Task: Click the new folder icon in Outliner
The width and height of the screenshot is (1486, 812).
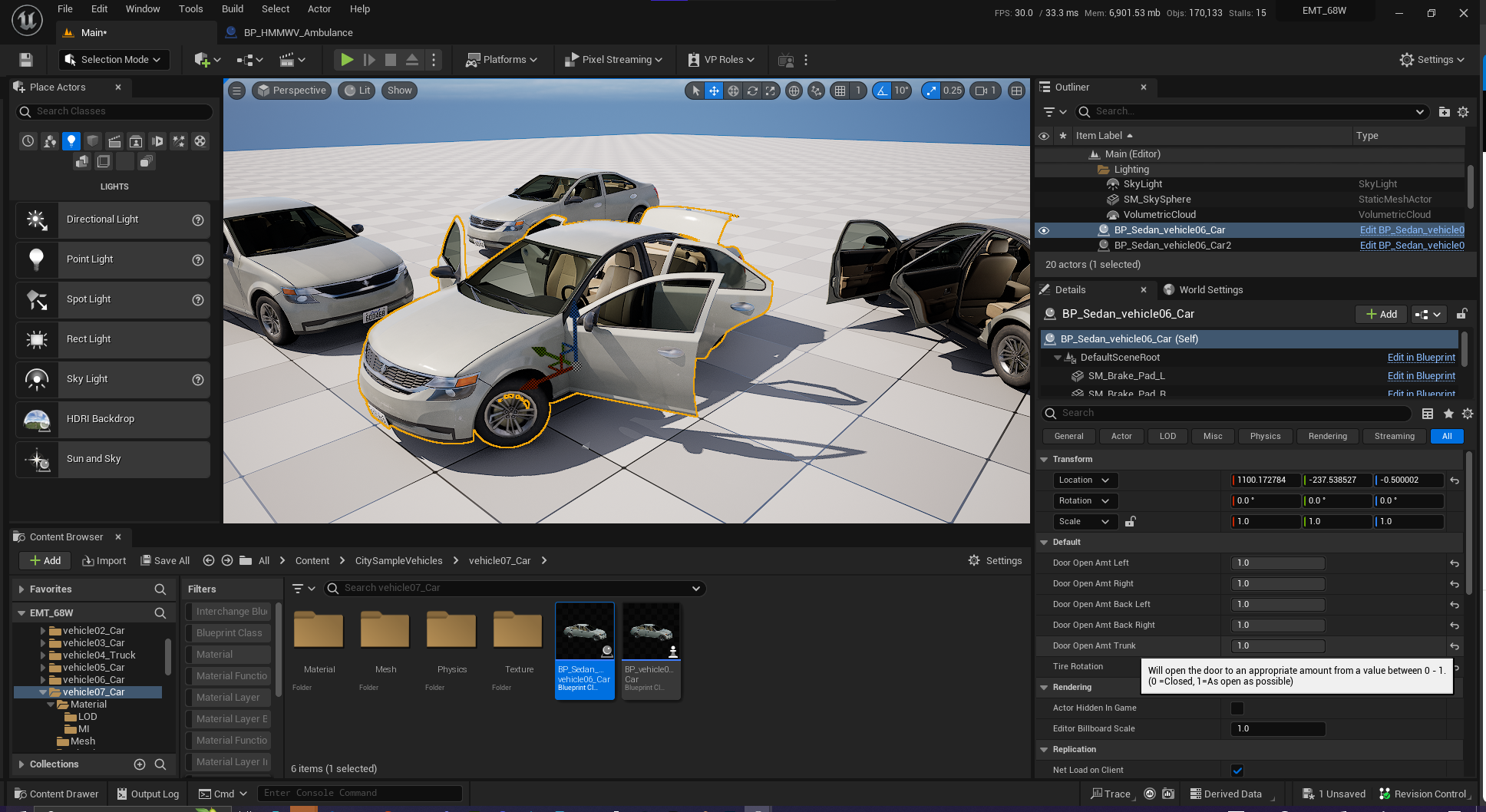Action: coord(1444,112)
